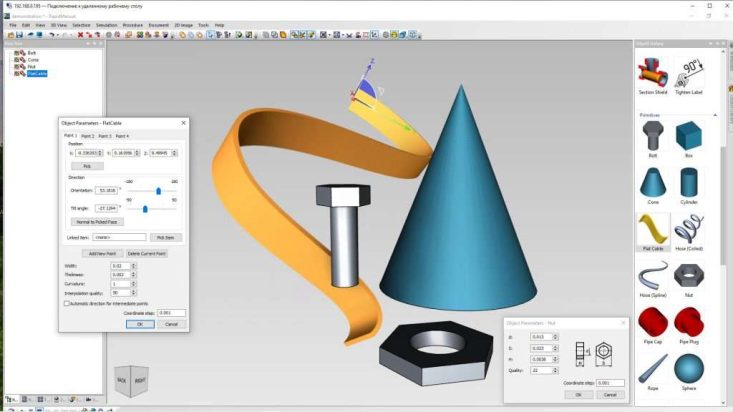Select Bolt in the object tree
733x412 pixels.
31,53
